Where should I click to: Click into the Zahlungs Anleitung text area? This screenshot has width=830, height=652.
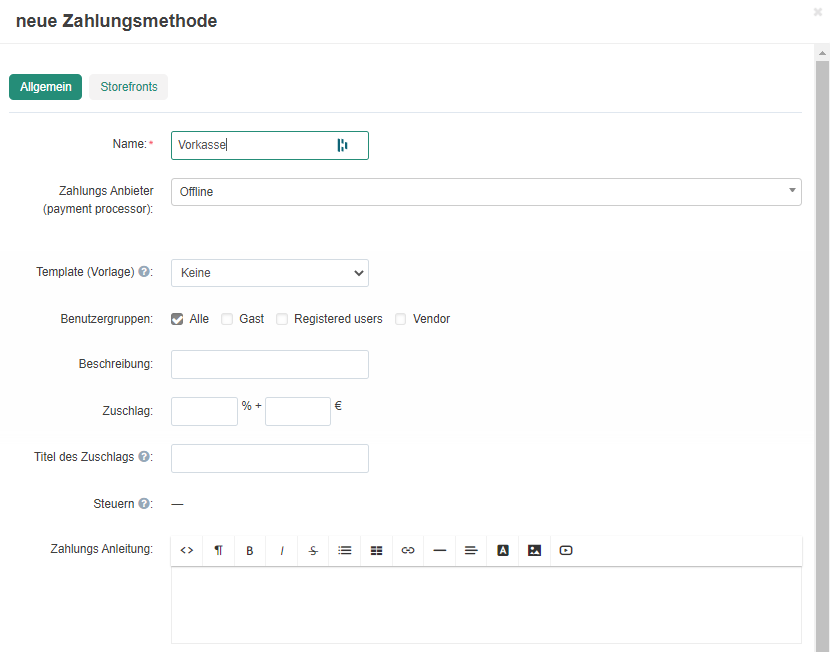point(486,605)
